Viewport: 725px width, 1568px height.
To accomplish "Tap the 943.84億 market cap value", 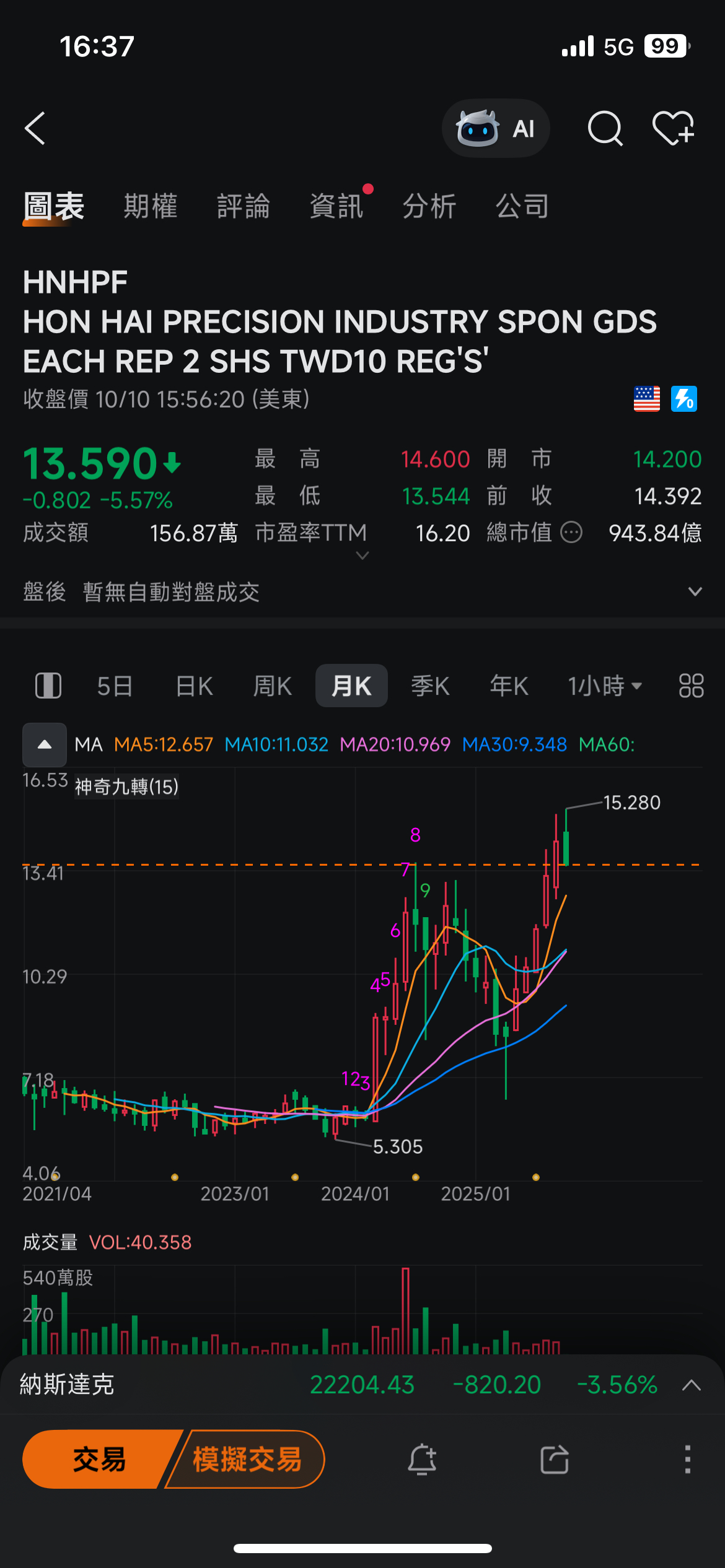I will click(655, 533).
